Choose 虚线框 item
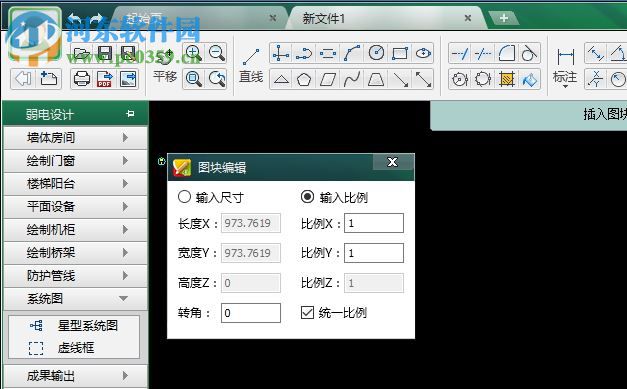 [x=62, y=348]
